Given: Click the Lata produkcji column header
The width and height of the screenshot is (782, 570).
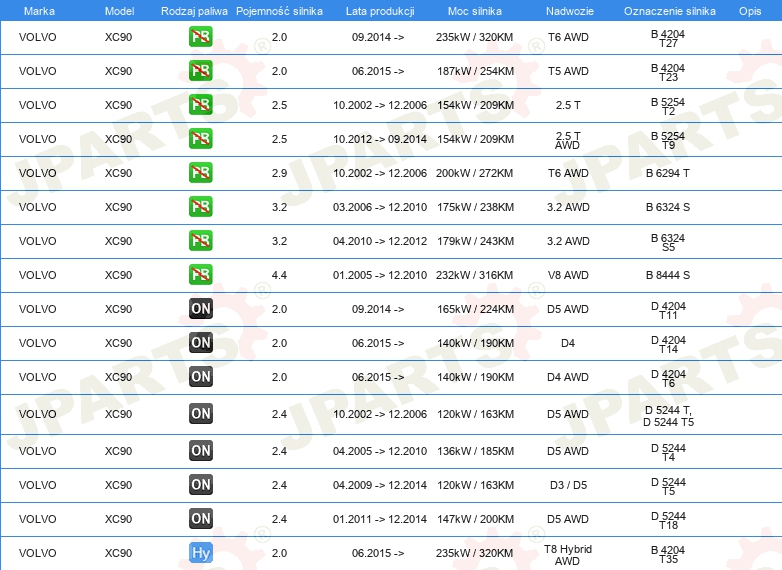Looking at the screenshot, I should (x=380, y=11).
